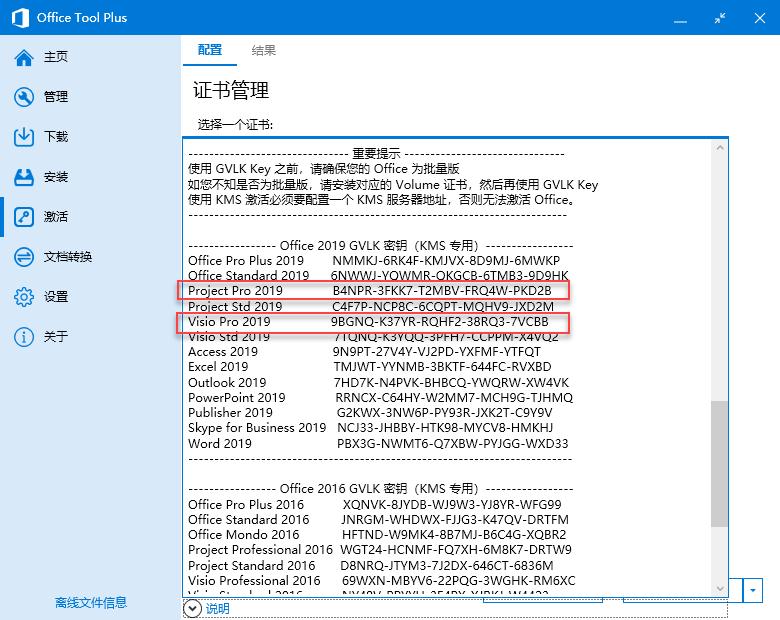
Task: Open the 下载 download icon
Action: coord(23,137)
